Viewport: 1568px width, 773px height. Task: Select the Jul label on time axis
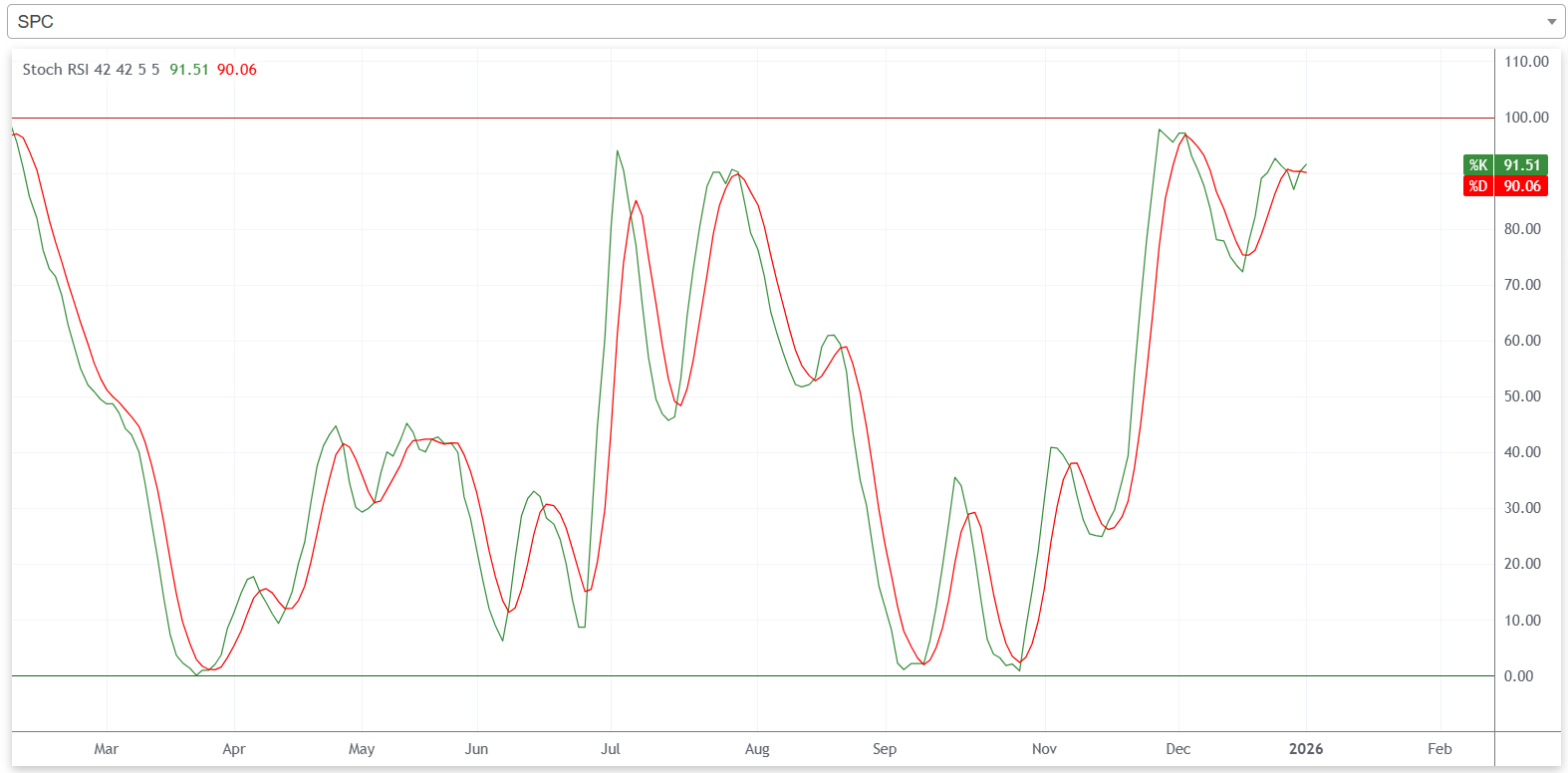point(611,749)
